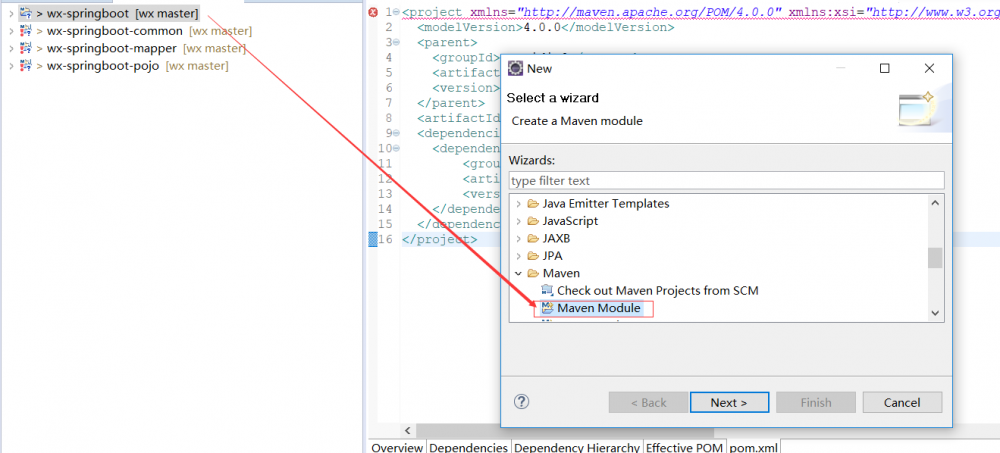1000x453 pixels.
Task: Click the disabled Finish button
Action: [x=816, y=403]
